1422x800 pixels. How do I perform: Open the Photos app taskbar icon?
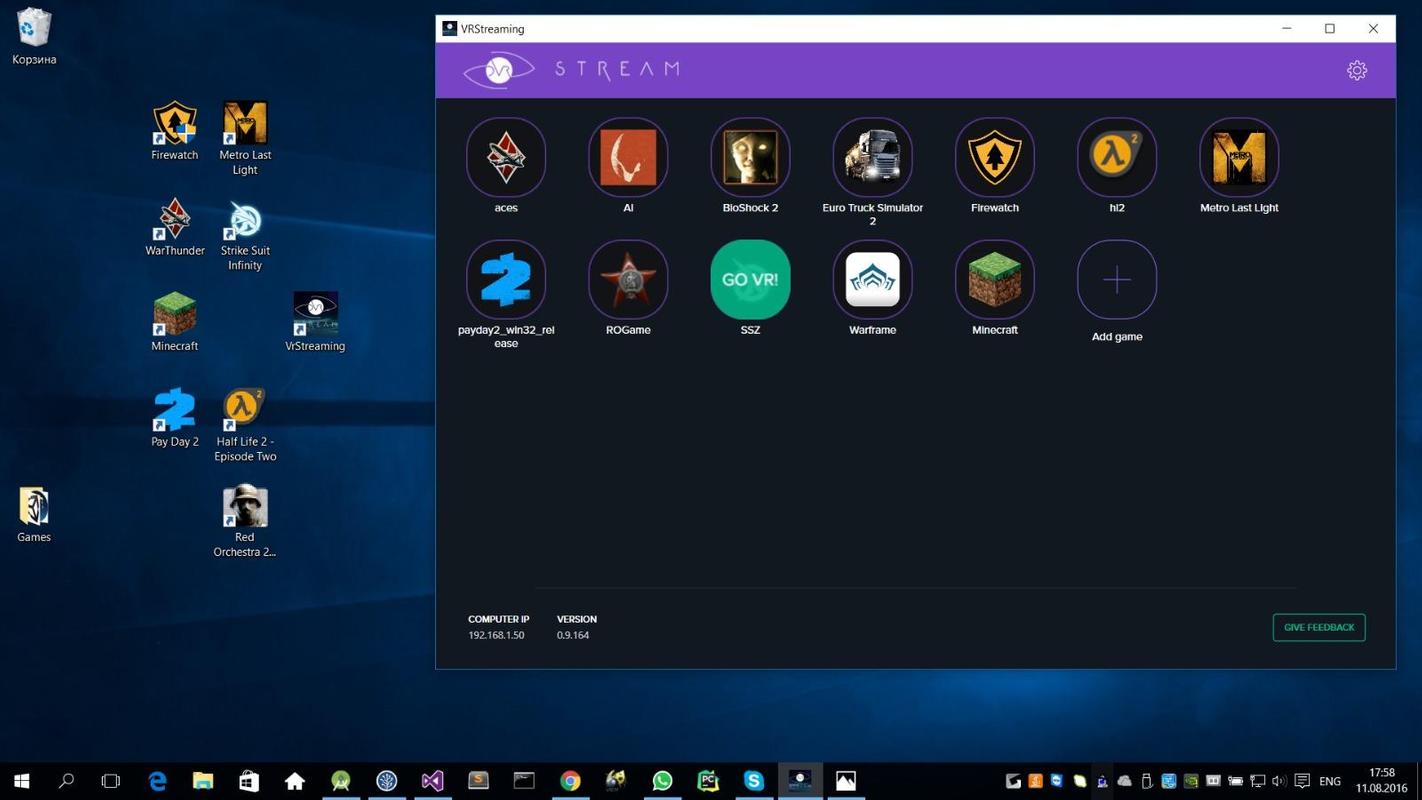846,781
